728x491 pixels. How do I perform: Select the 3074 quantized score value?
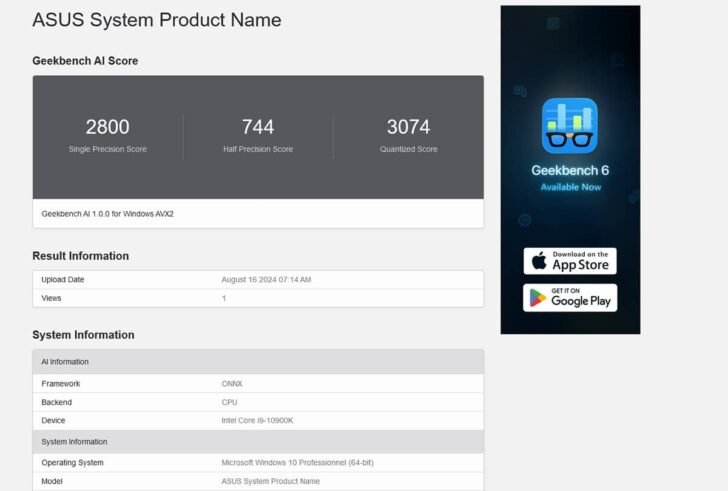pyautogui.click(x=409, y=127)
